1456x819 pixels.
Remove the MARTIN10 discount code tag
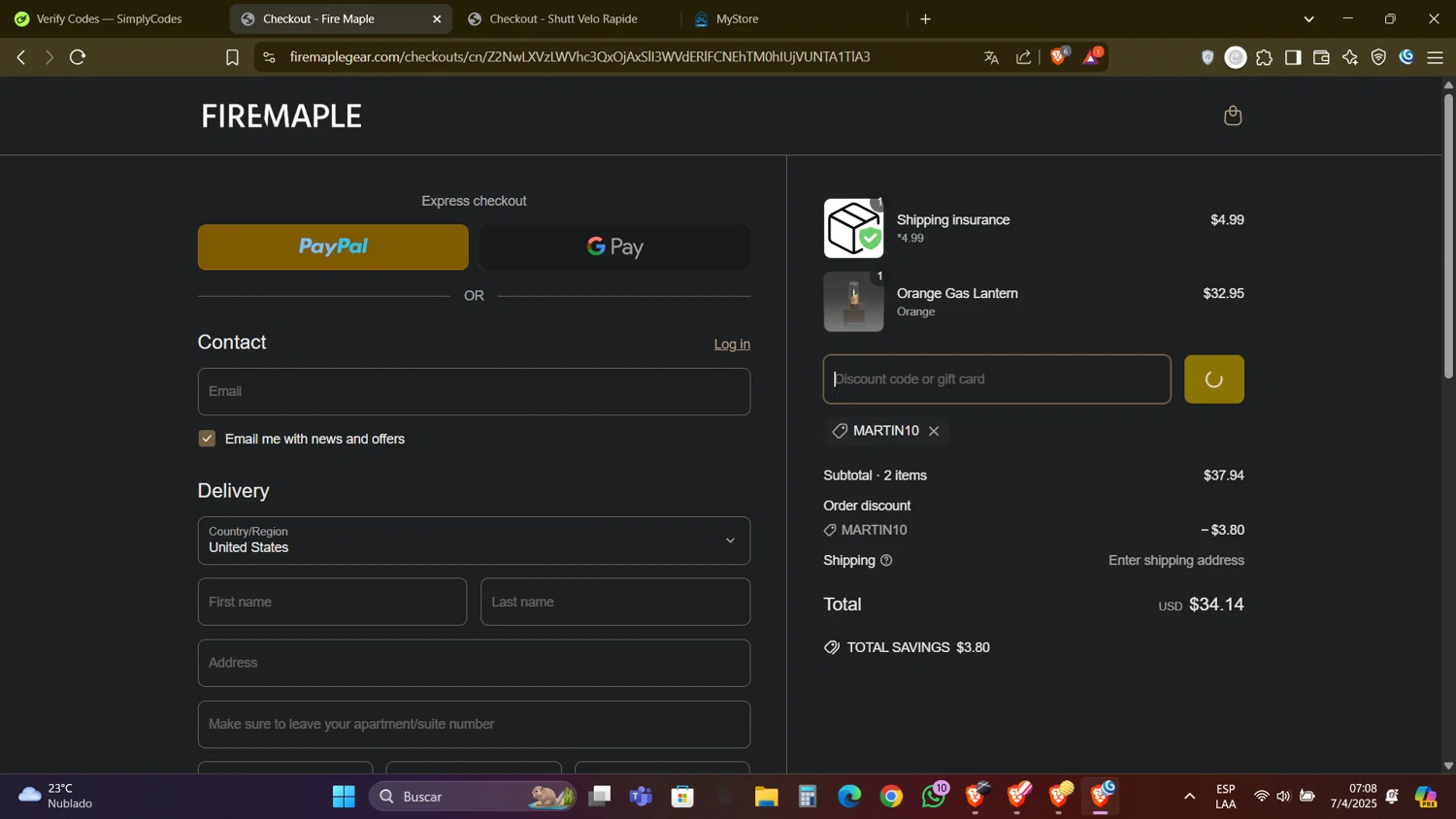click(x=934, y=431)
